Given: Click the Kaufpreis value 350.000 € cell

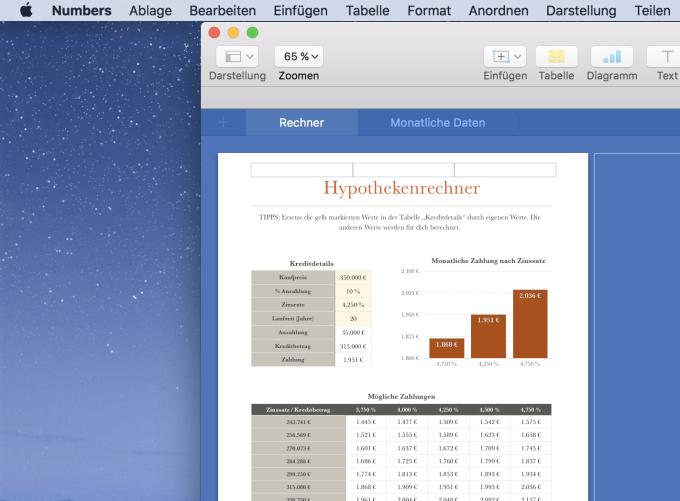Looking at the screenshot, I should click(353, 277).
